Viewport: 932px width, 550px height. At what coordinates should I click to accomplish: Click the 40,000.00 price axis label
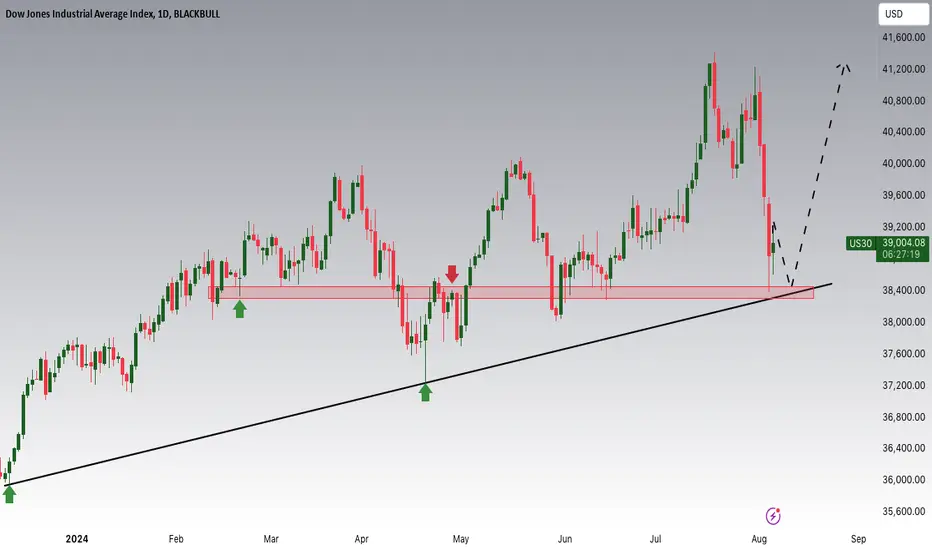pyautogui.click(x=903, y=163)
